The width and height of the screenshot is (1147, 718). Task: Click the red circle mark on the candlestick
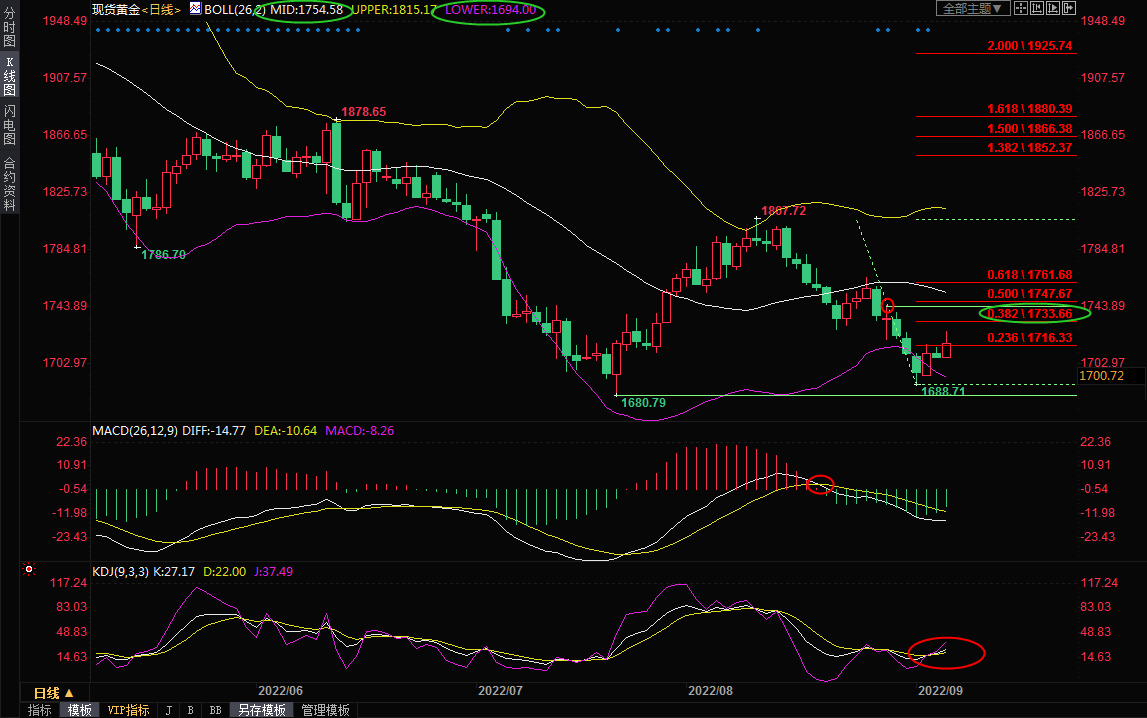click(887, 305)
